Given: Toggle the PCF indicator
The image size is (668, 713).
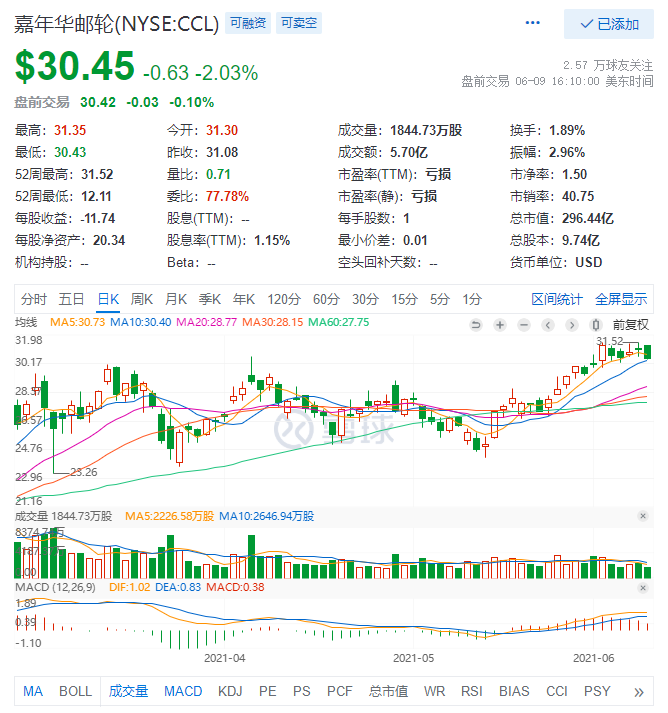Looking at the screenshot, I should point(340,691).
